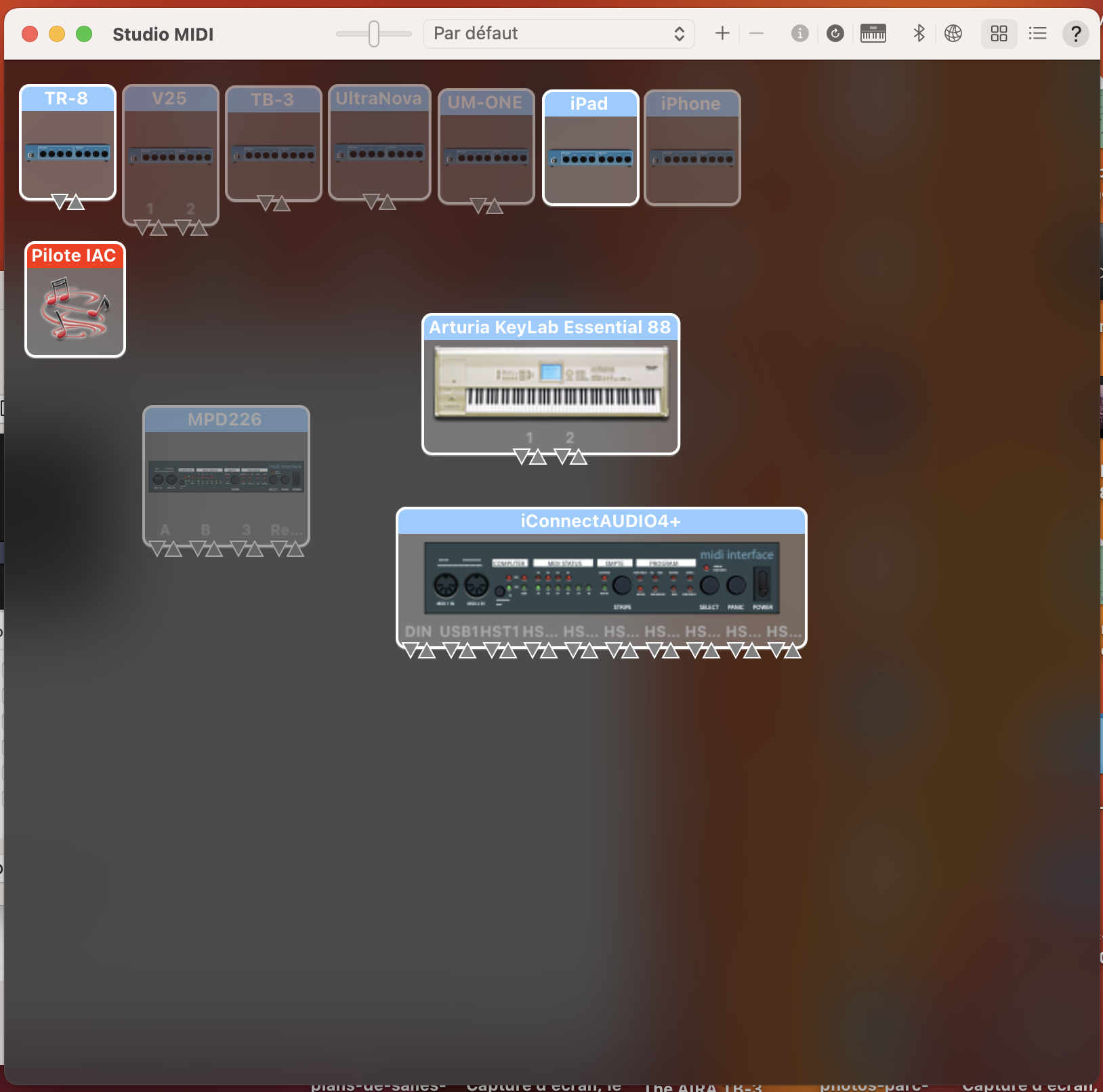The height and width of the screenshot is (1092, 1103).
Task: Switch to icon grid view
Action: (999, 33)
